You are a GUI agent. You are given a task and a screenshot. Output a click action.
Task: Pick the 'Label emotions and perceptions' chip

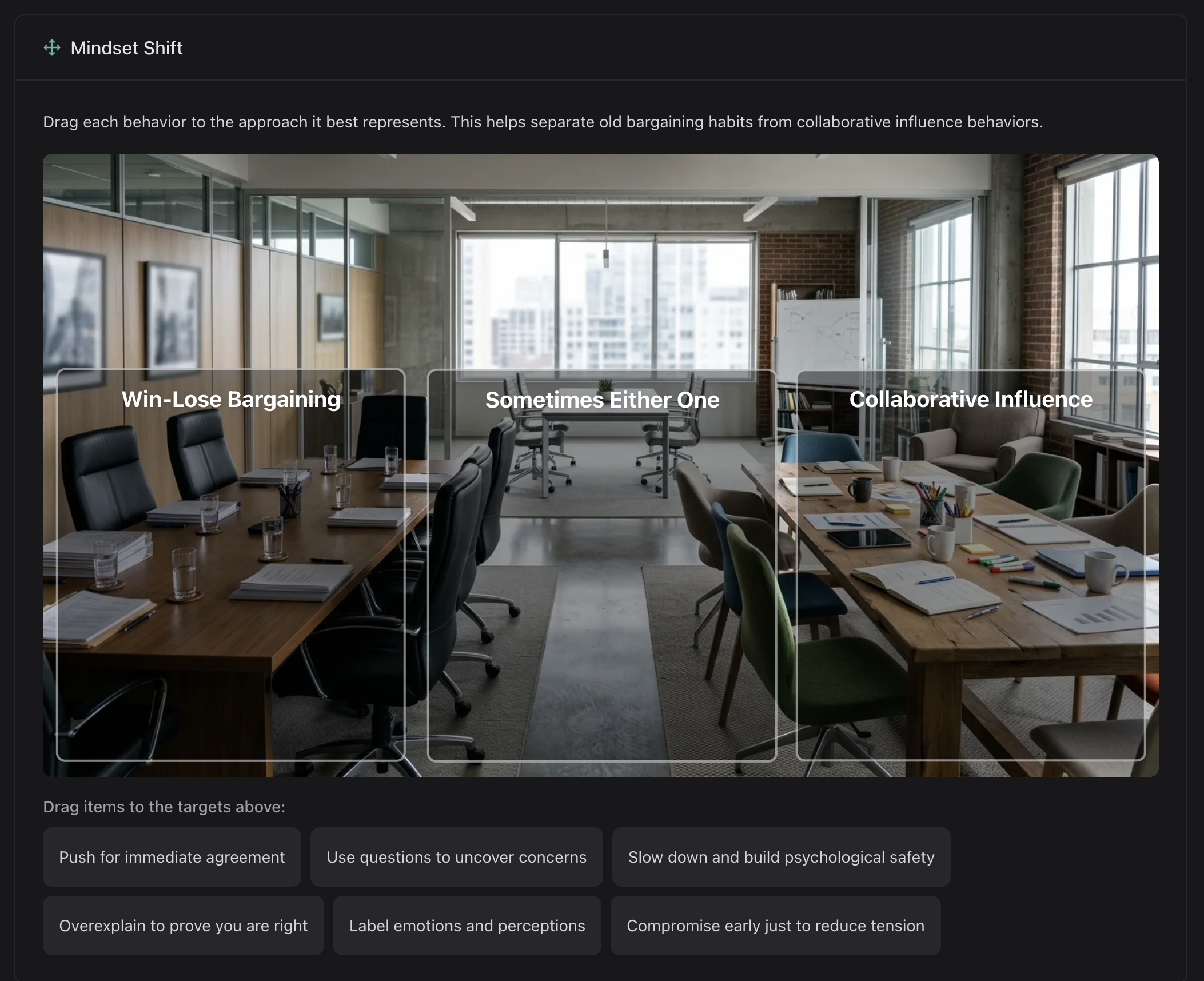(x=467, y=926)
